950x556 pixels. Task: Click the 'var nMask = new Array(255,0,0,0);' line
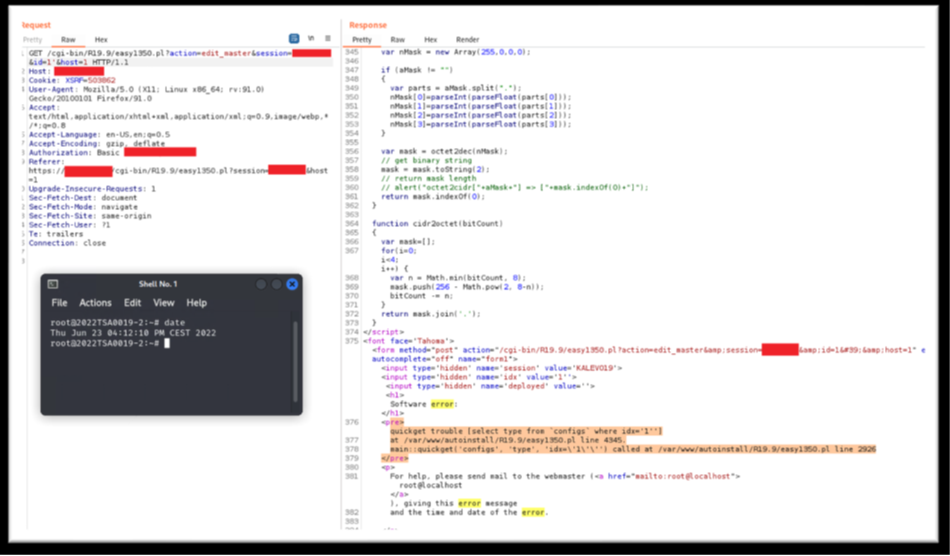456,52
